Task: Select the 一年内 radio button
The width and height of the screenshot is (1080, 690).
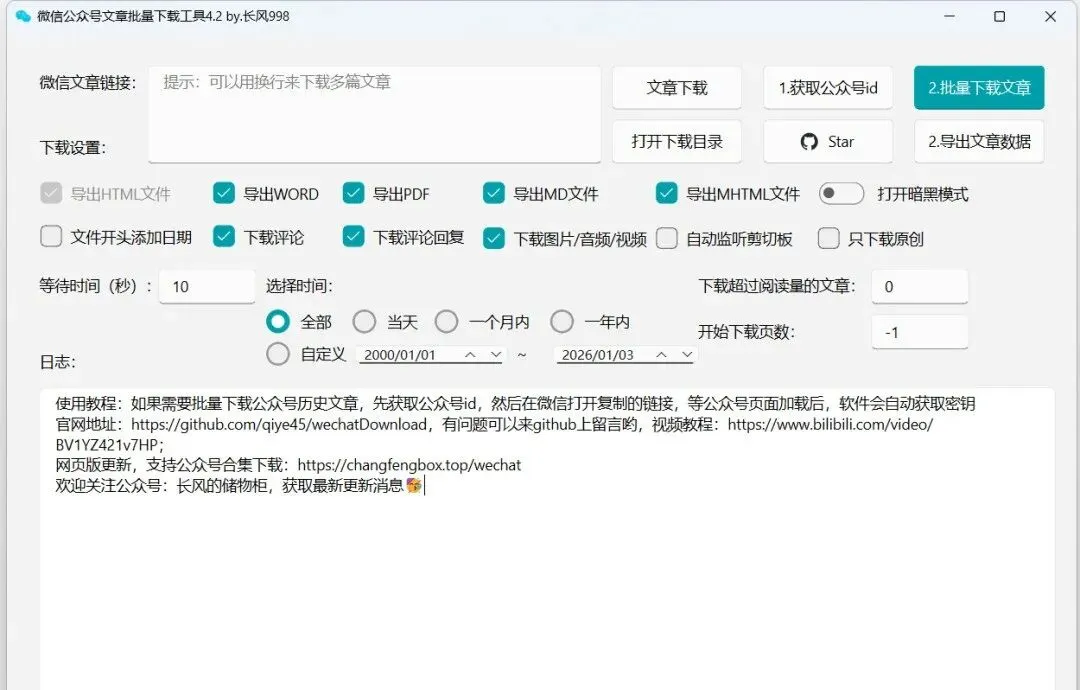Action: pyautogui.click(x=562, y=322)
